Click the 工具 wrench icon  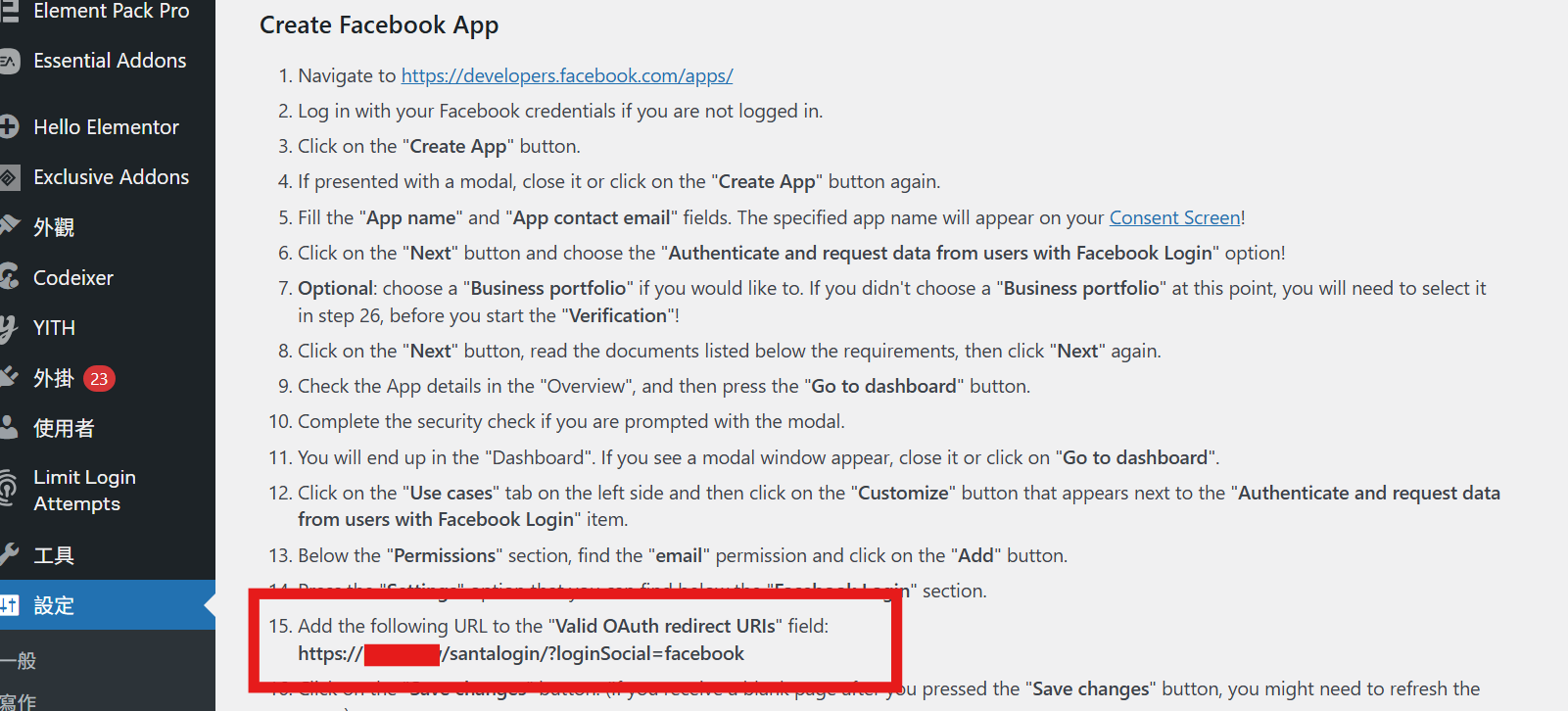(x=9, y=555)
